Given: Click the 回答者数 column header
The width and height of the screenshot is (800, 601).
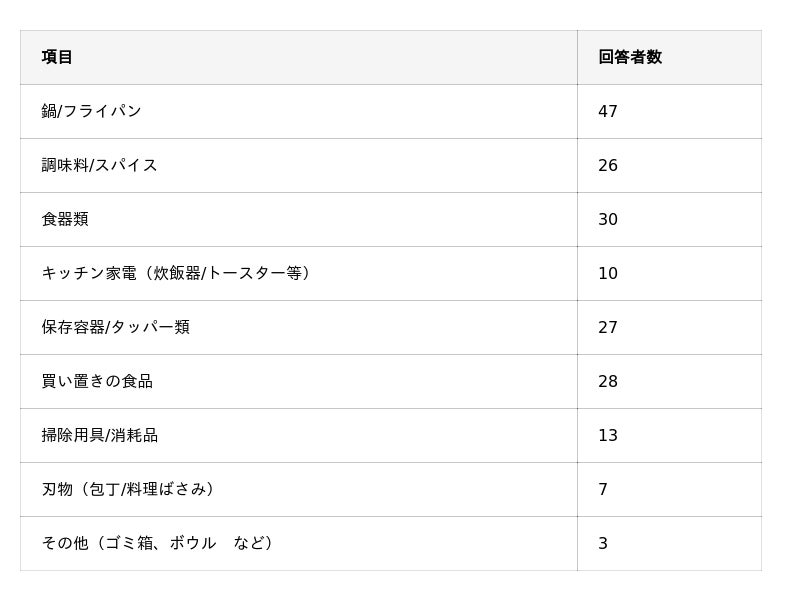Looking at the screenshot, I should tap(630, 57).
